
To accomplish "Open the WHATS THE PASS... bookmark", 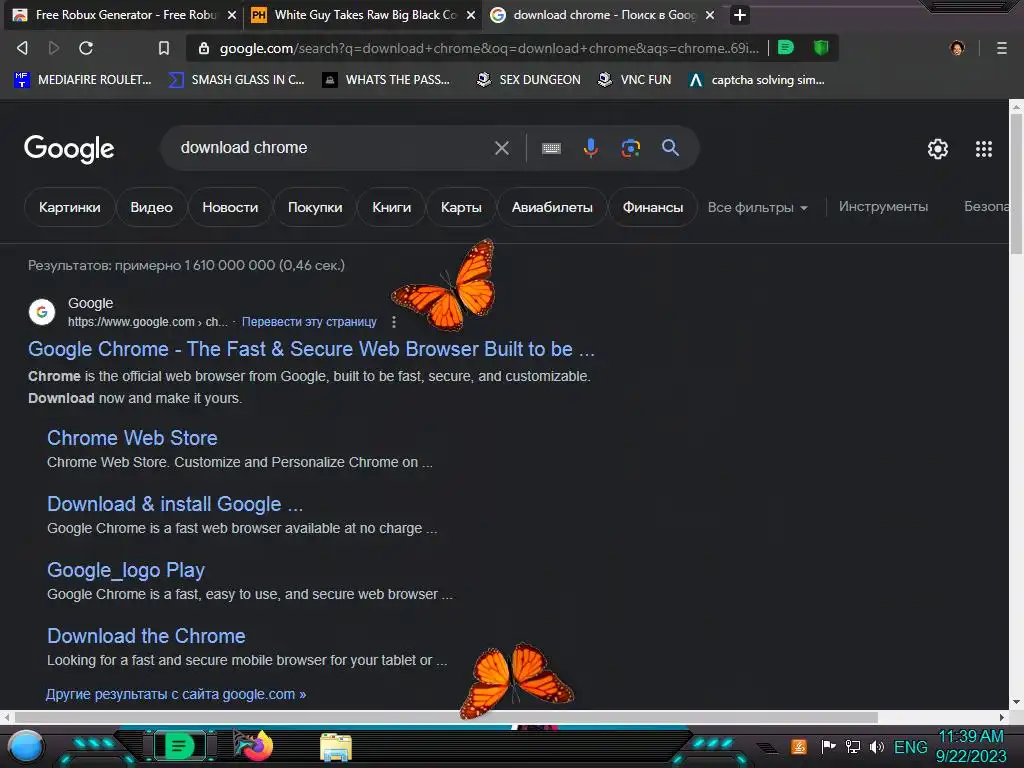I will (x=387, y=80).
